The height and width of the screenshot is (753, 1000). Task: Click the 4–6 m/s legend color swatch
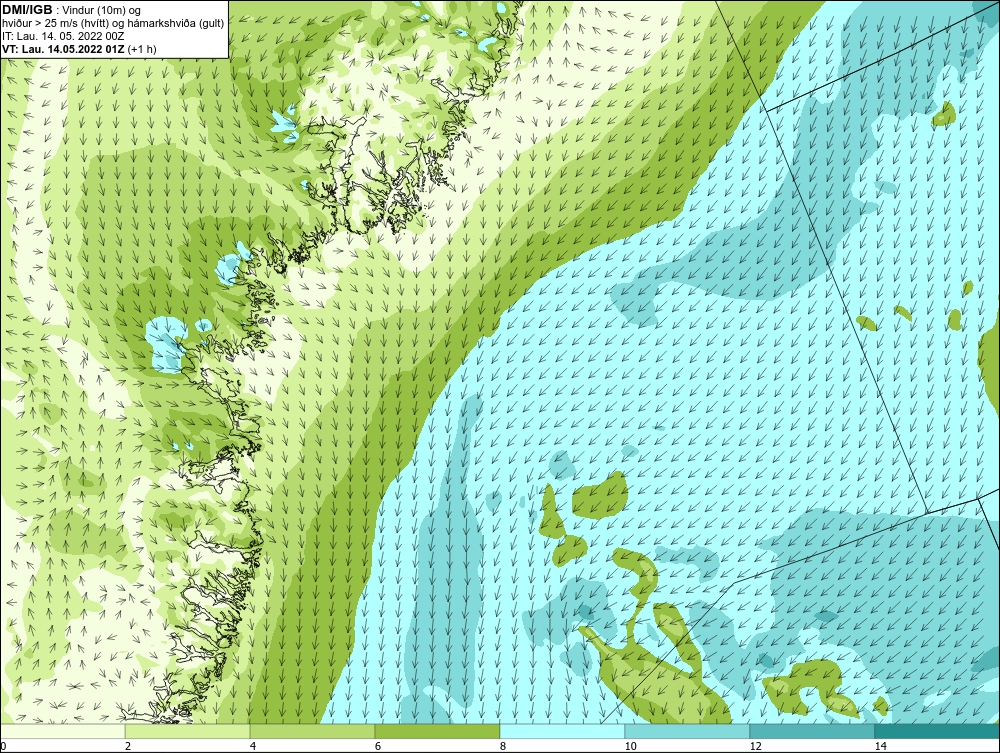point(312,731)
